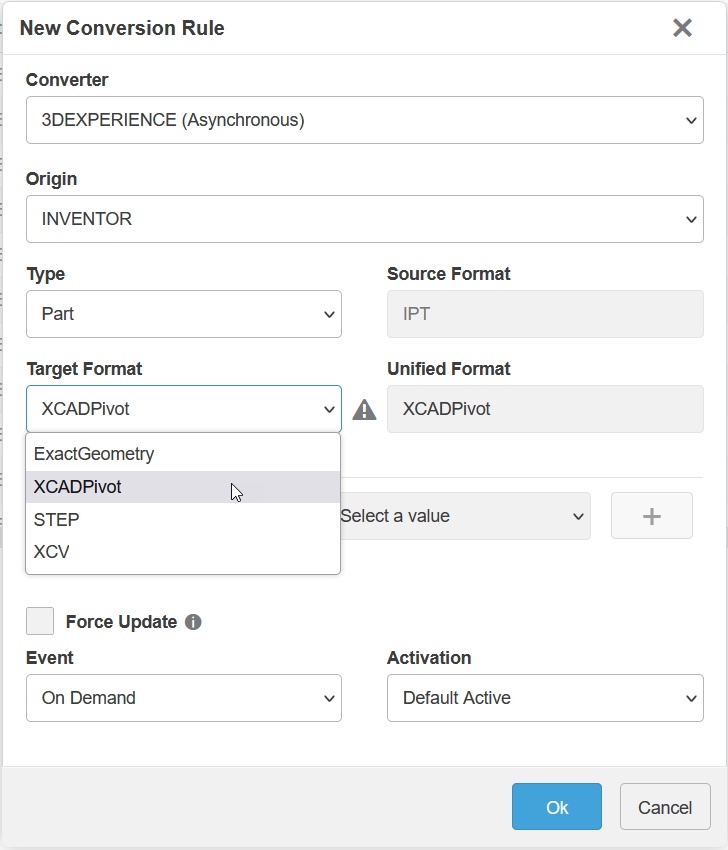Click the warning triangle icon
This screenshot has height=850, width=728.
(364, 410)
